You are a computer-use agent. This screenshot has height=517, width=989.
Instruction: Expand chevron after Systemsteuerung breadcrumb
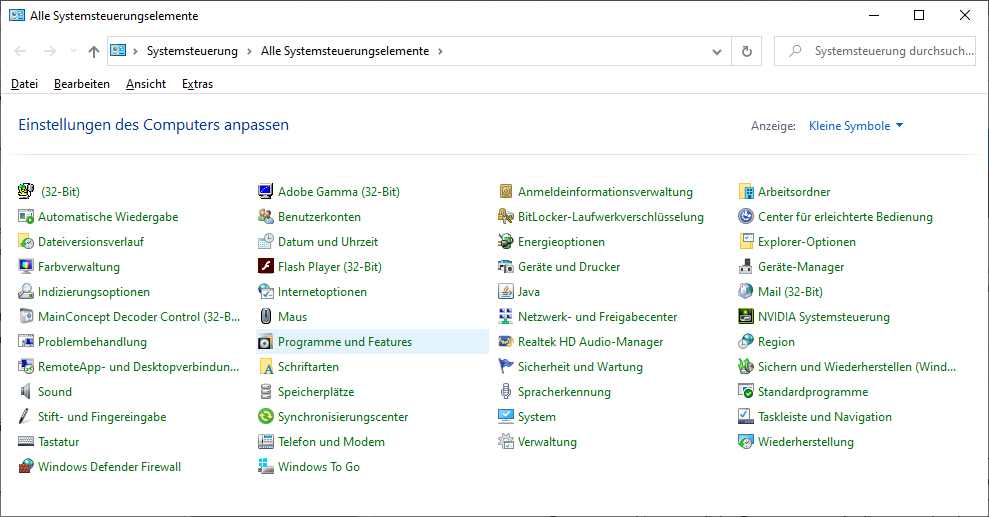pyautogui.click(x=249, y=52)
